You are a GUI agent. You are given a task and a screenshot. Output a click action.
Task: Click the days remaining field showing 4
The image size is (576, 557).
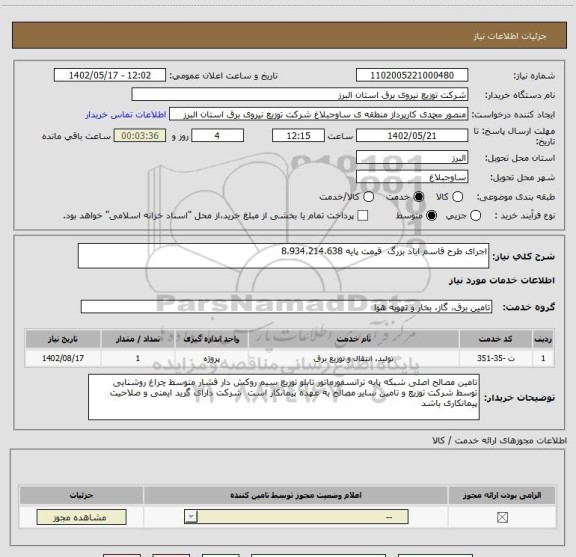tap(217, 136)
